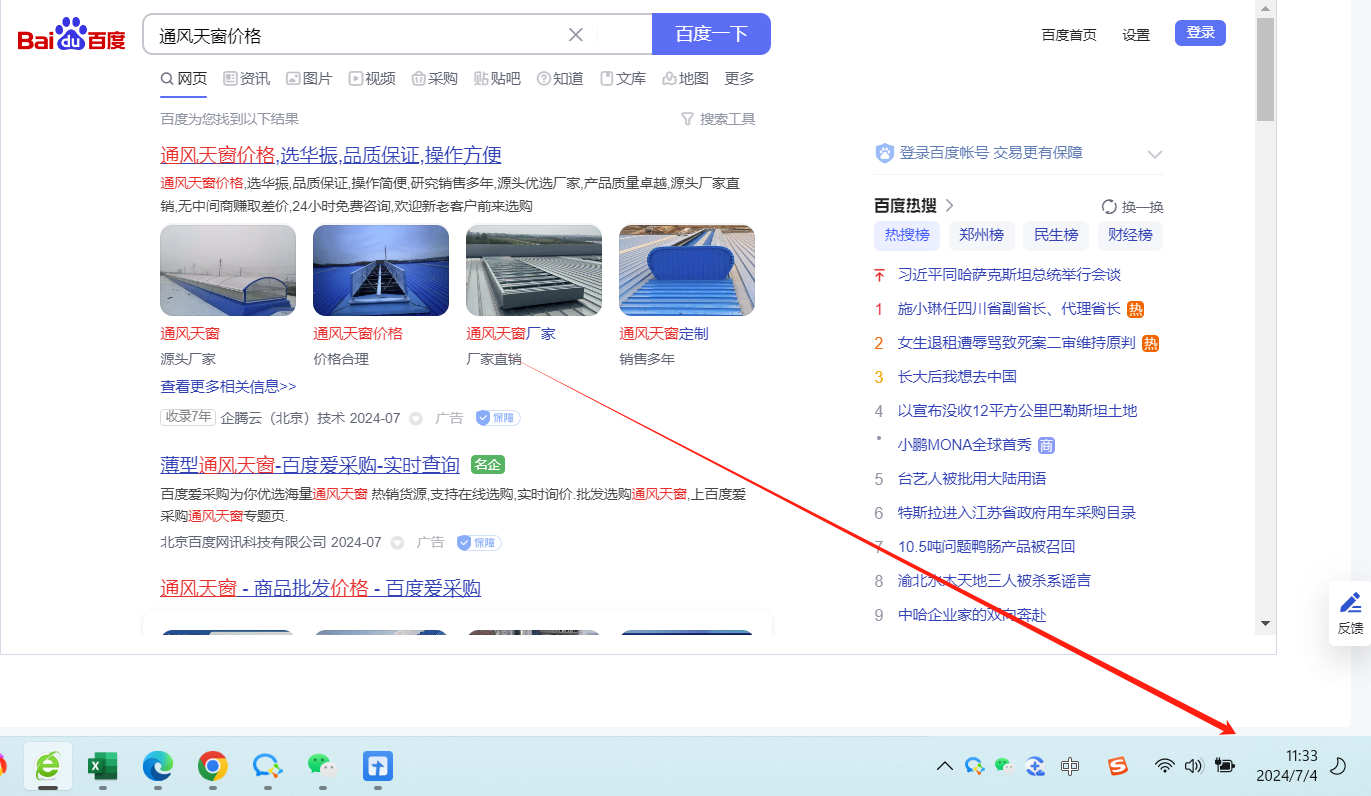
Task: Click the 收录7年 tag
Action: click(188, 418)
